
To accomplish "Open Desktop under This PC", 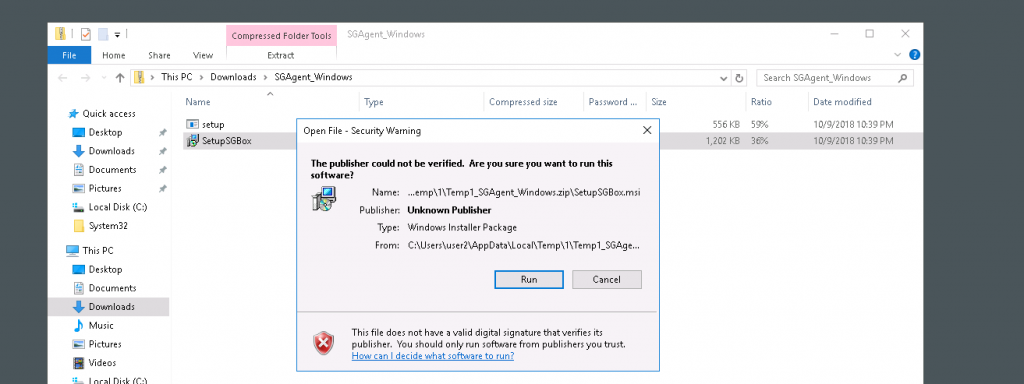I will tap(105, 270).
